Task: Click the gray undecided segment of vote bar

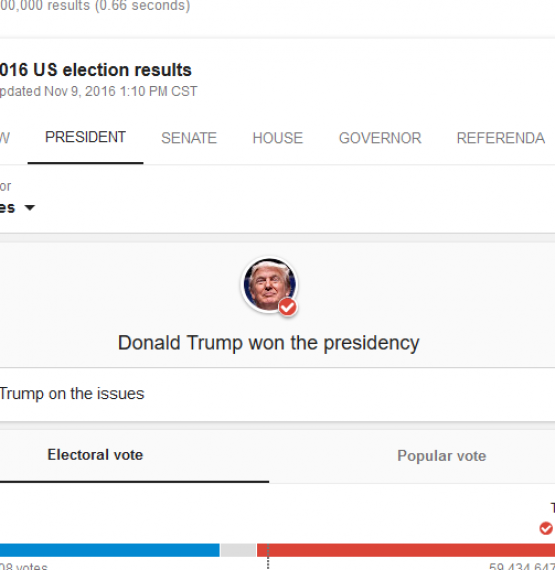Action: [238, 550]
